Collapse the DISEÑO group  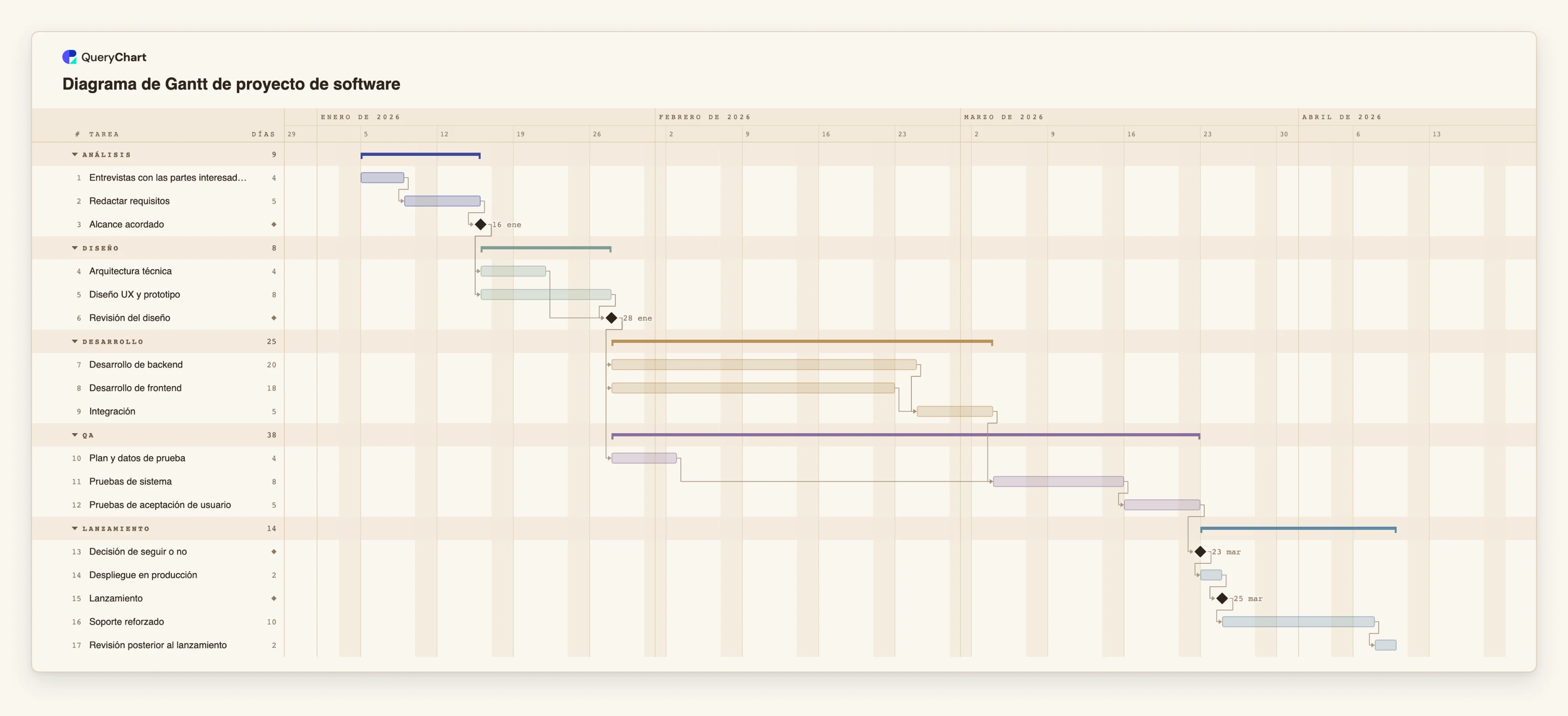point(75,248)
